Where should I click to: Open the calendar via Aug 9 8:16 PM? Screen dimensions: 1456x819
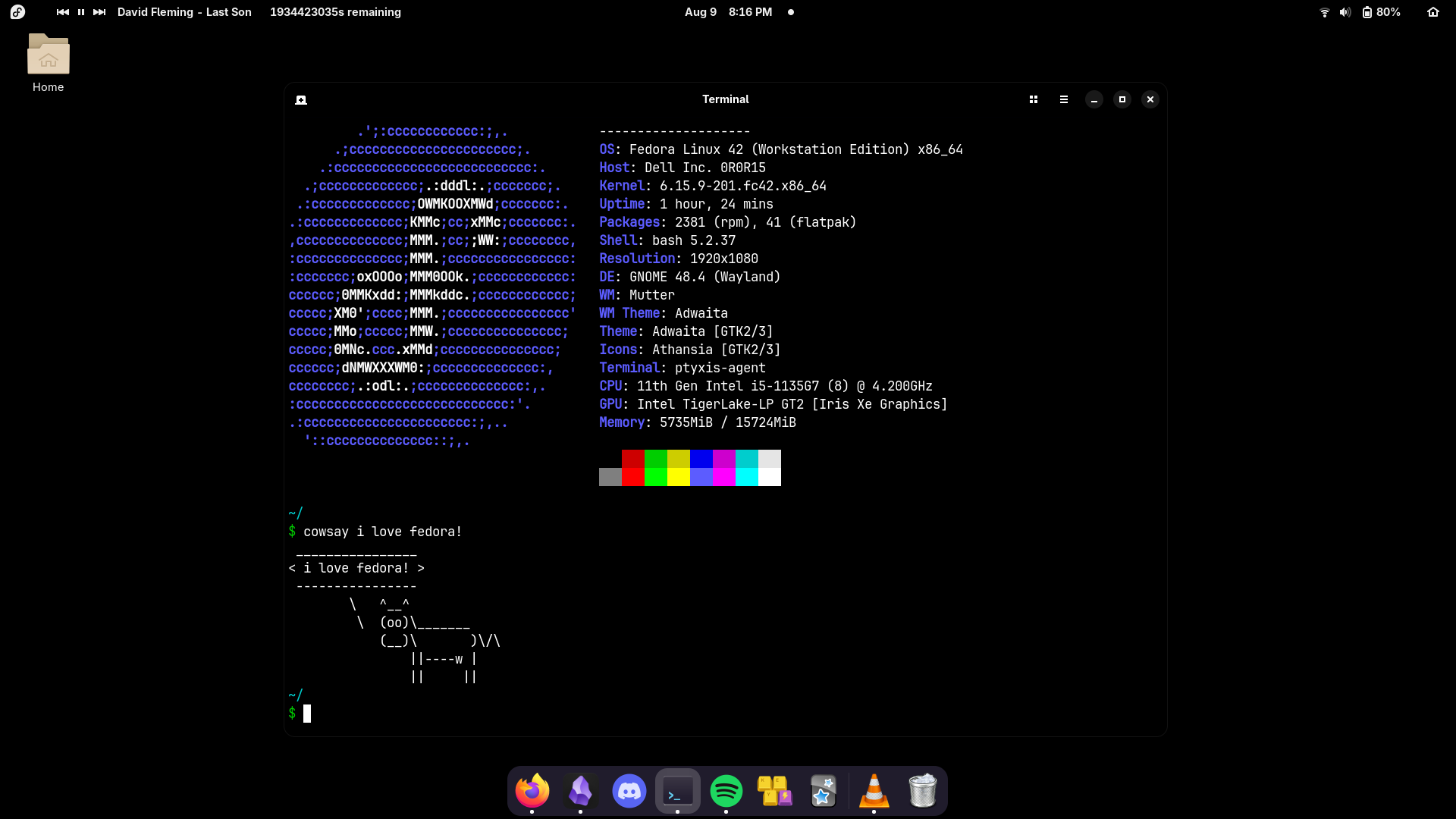pyautogui.click(x=728, y=12)
